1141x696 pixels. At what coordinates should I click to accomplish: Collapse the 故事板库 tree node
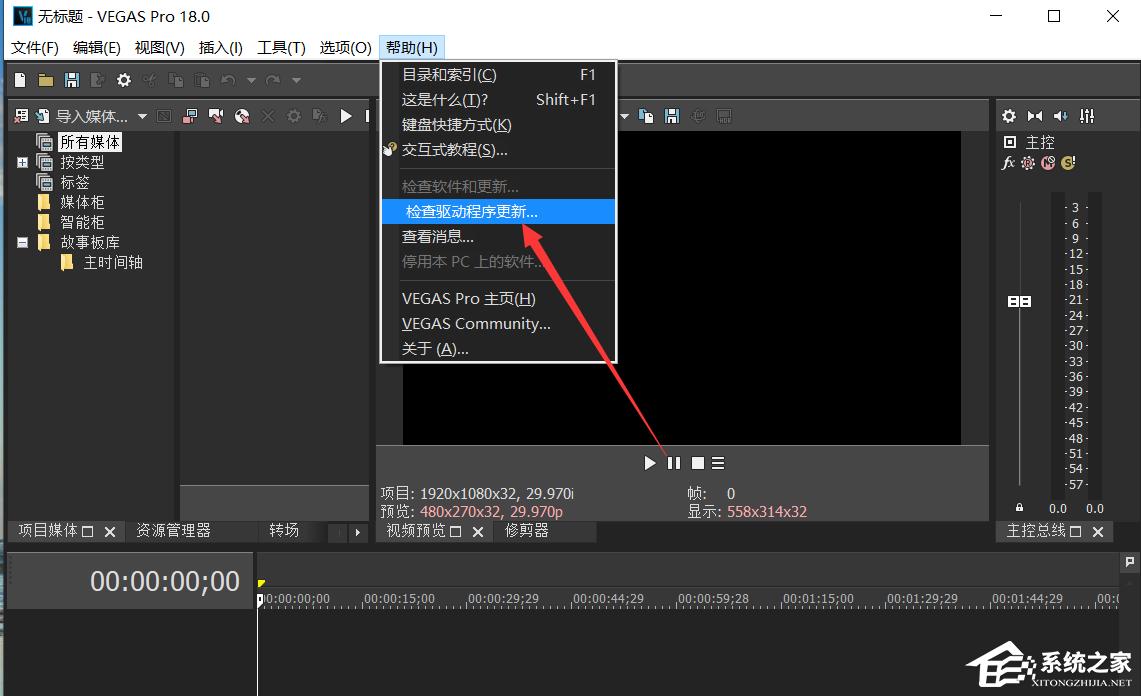click(x=22, y=242)
